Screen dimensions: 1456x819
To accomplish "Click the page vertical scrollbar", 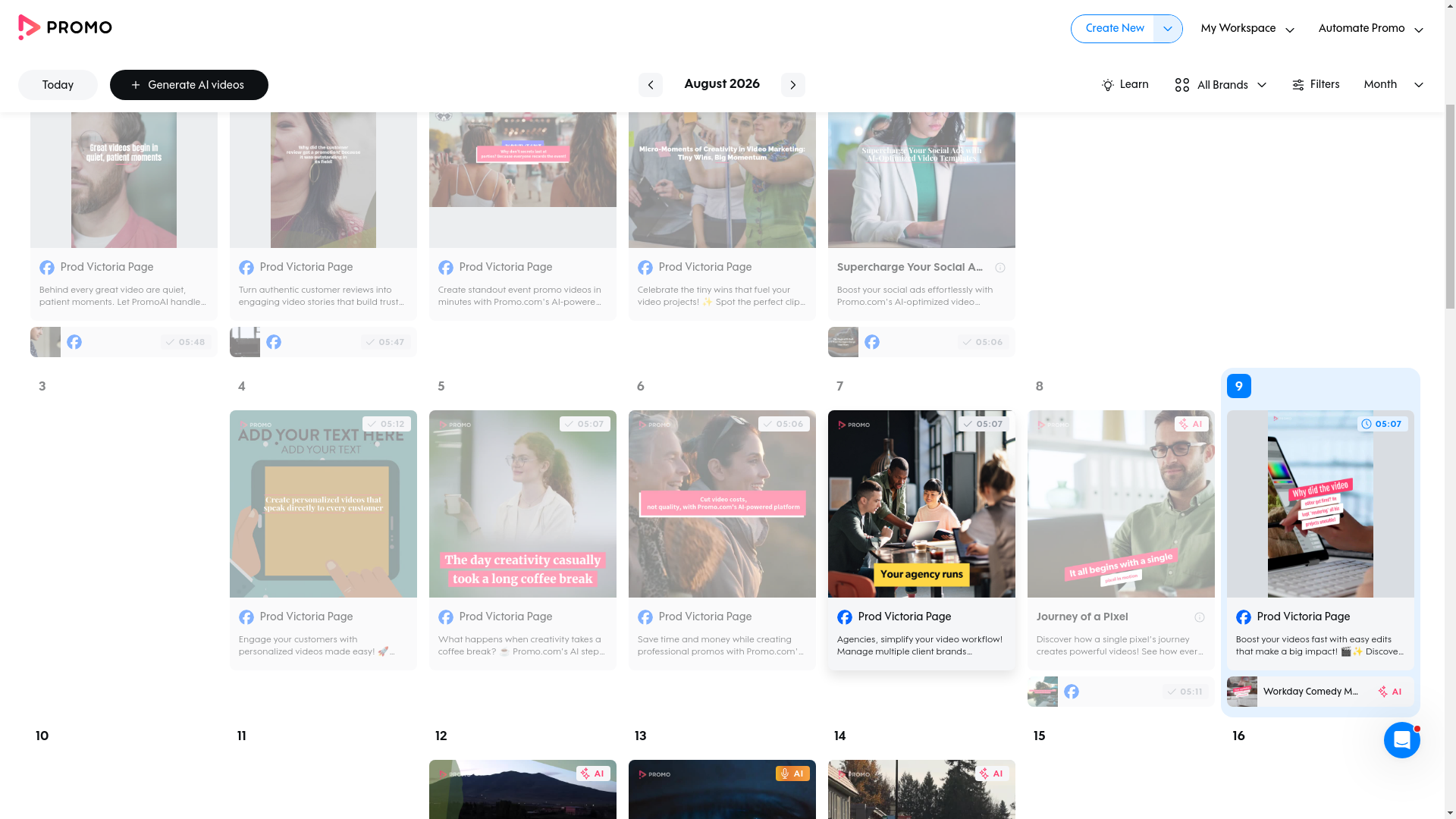I will tap(1450, 205).
